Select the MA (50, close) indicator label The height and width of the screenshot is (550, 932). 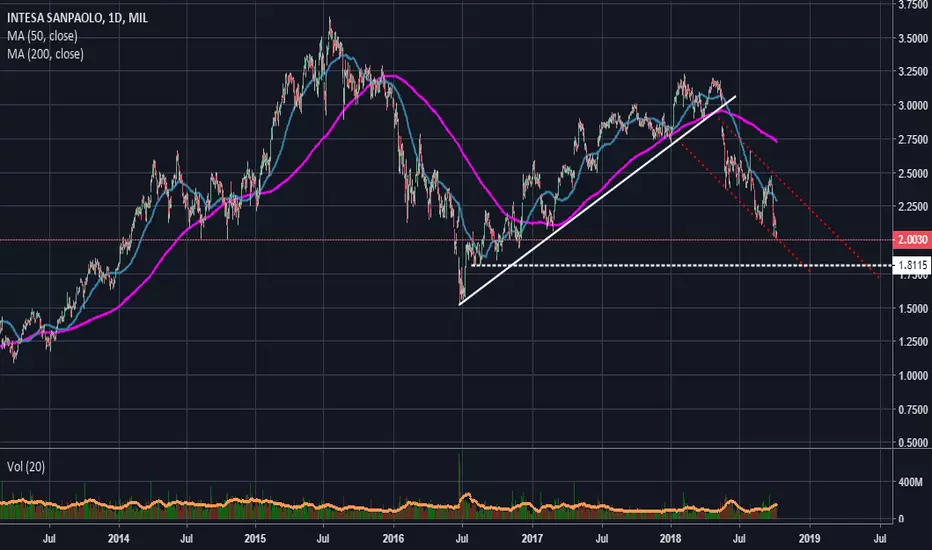(x=42, y=36)
